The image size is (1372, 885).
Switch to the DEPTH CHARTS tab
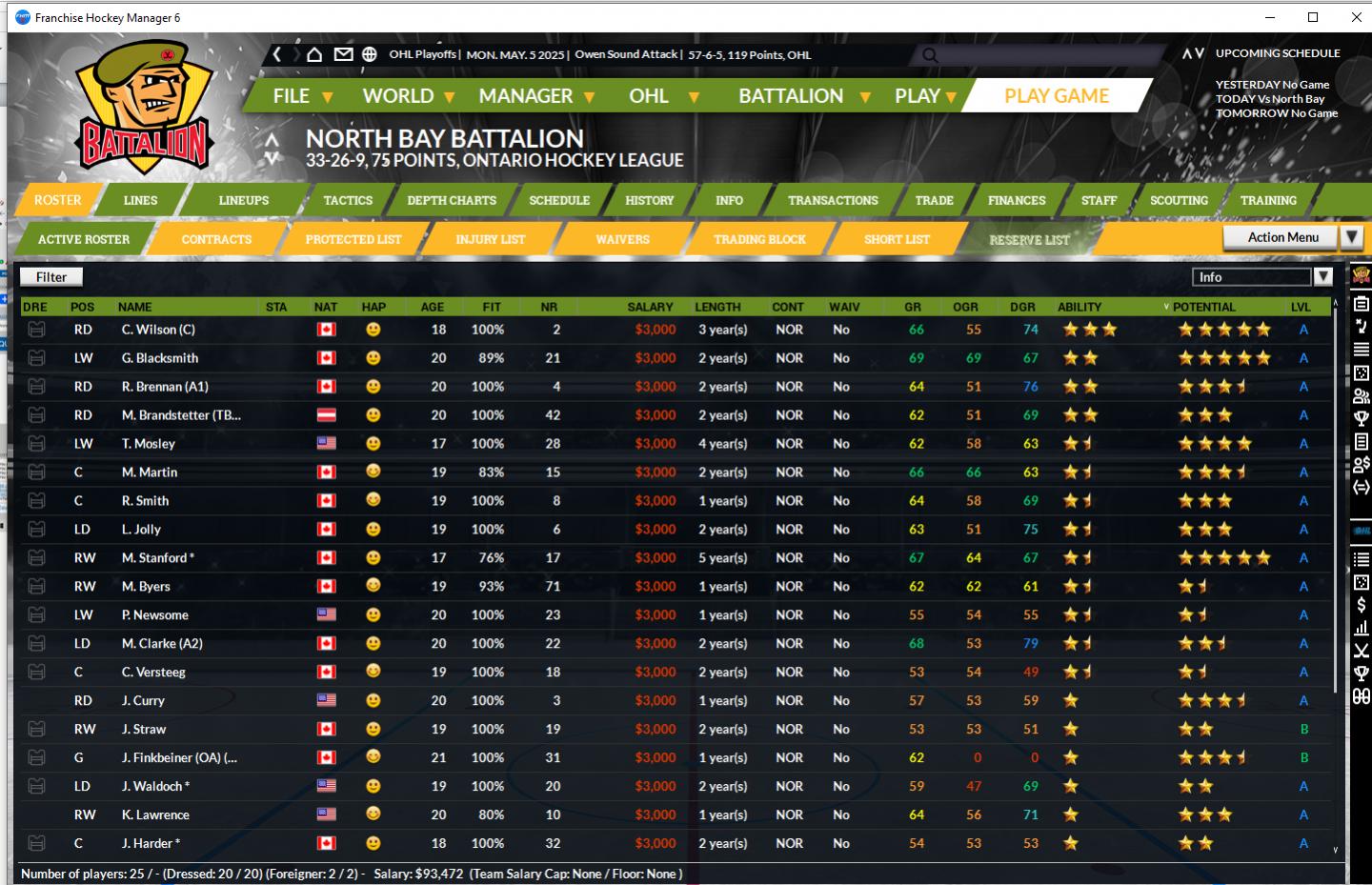coord(452,200)
